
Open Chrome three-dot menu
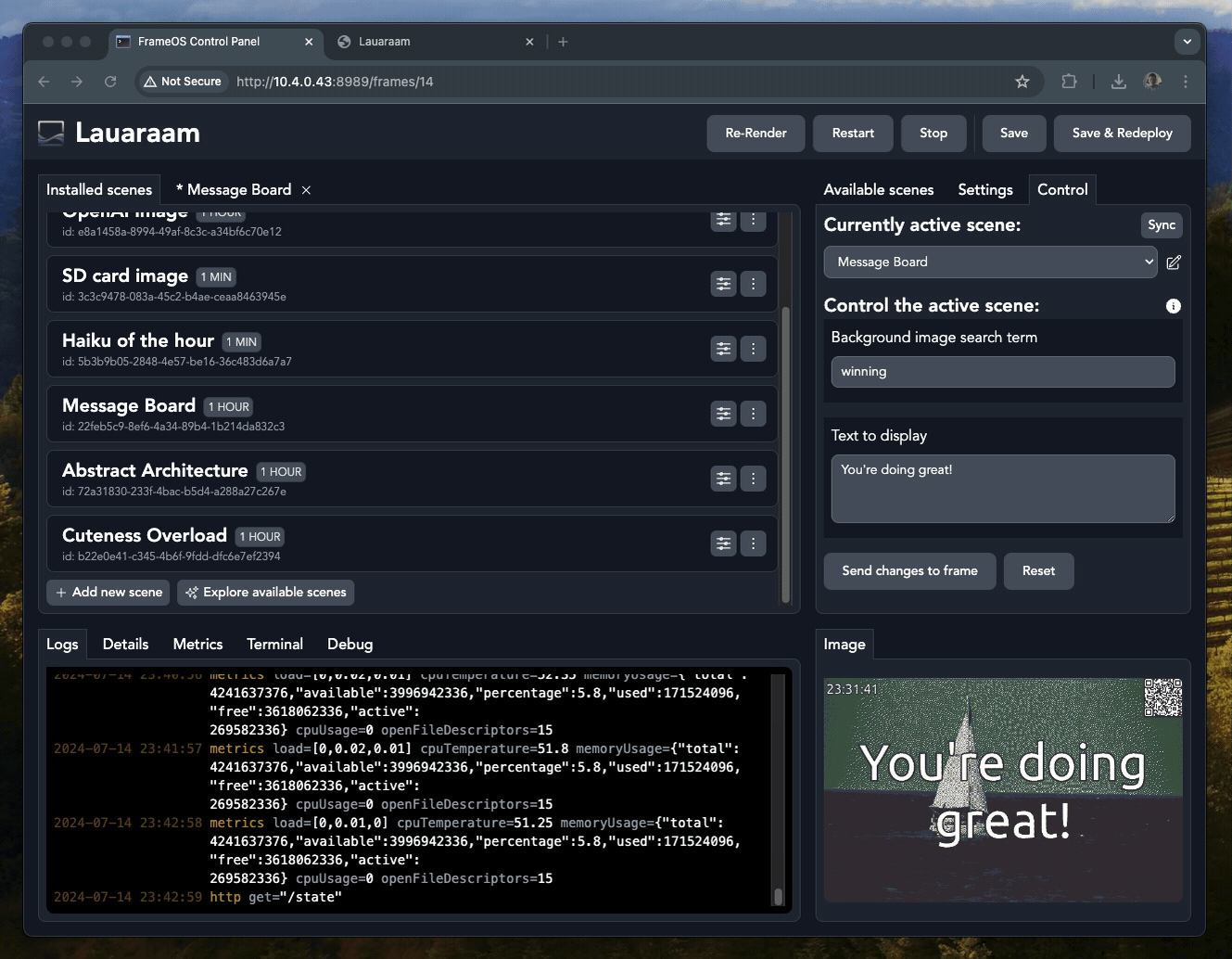coord(1185,82)
